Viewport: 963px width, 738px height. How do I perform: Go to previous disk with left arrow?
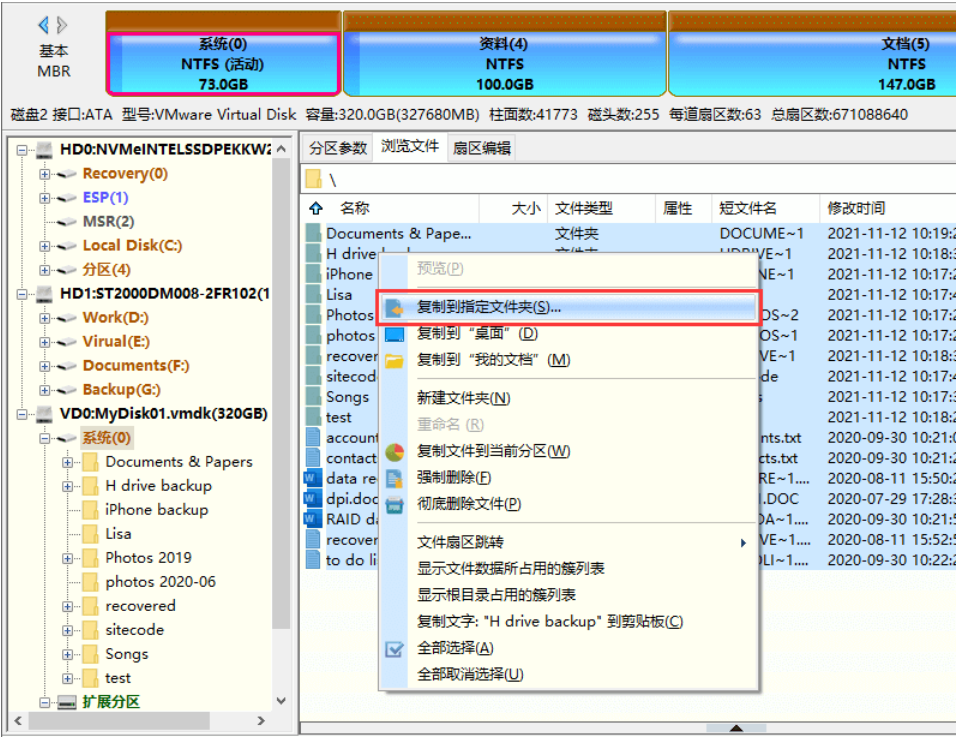click(x=43, y=25)
